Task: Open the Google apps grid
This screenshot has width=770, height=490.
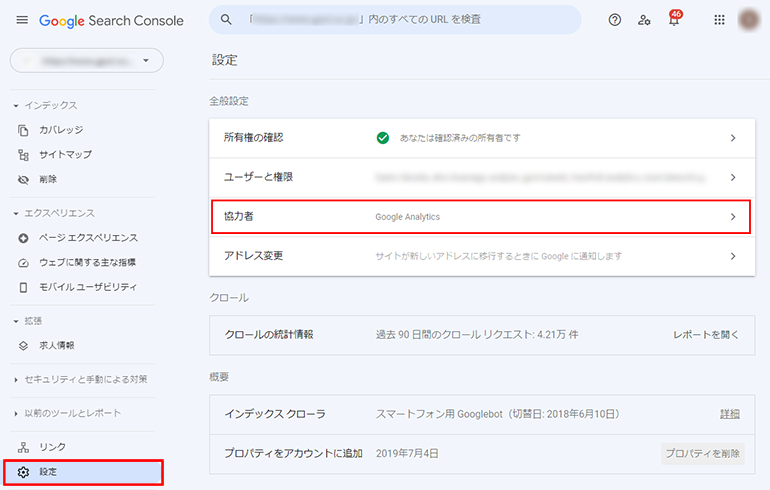Action: [x=719, y=20]
